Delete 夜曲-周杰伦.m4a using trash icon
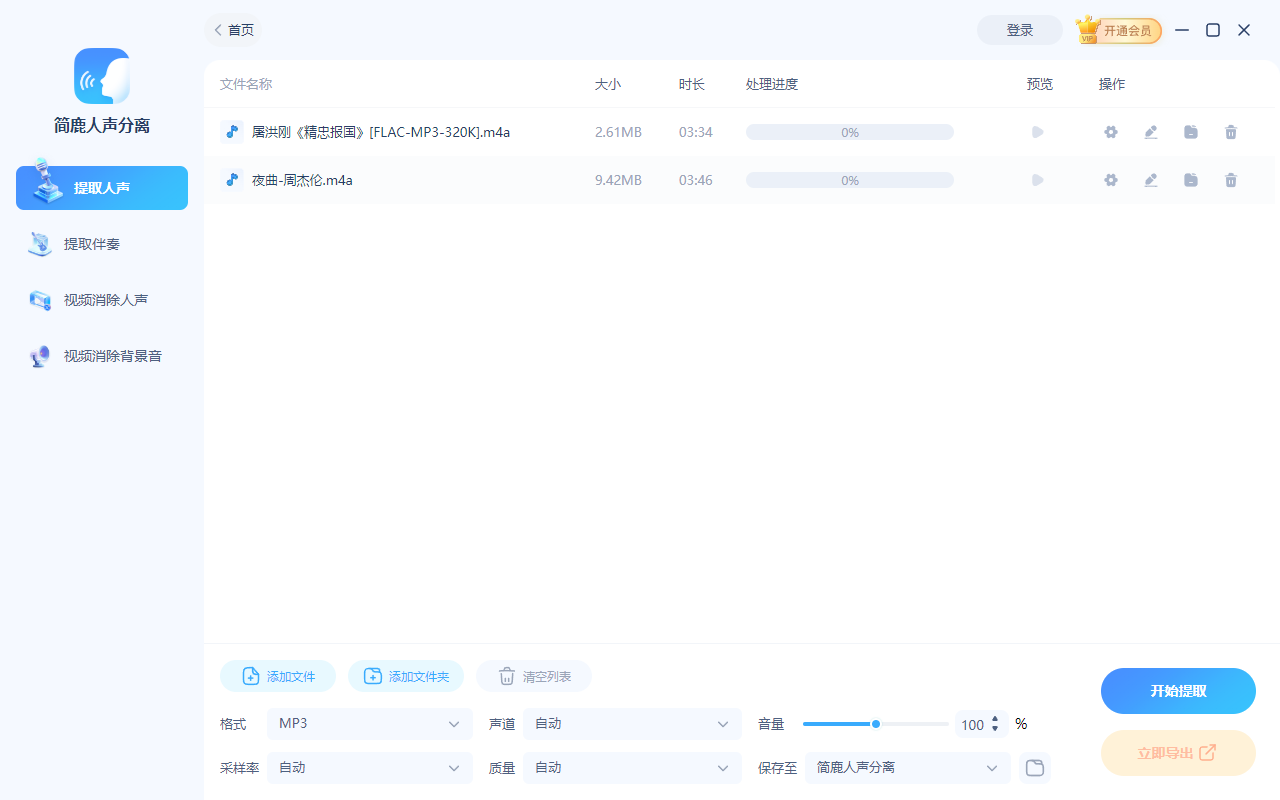 click(x=1231, y=180)
